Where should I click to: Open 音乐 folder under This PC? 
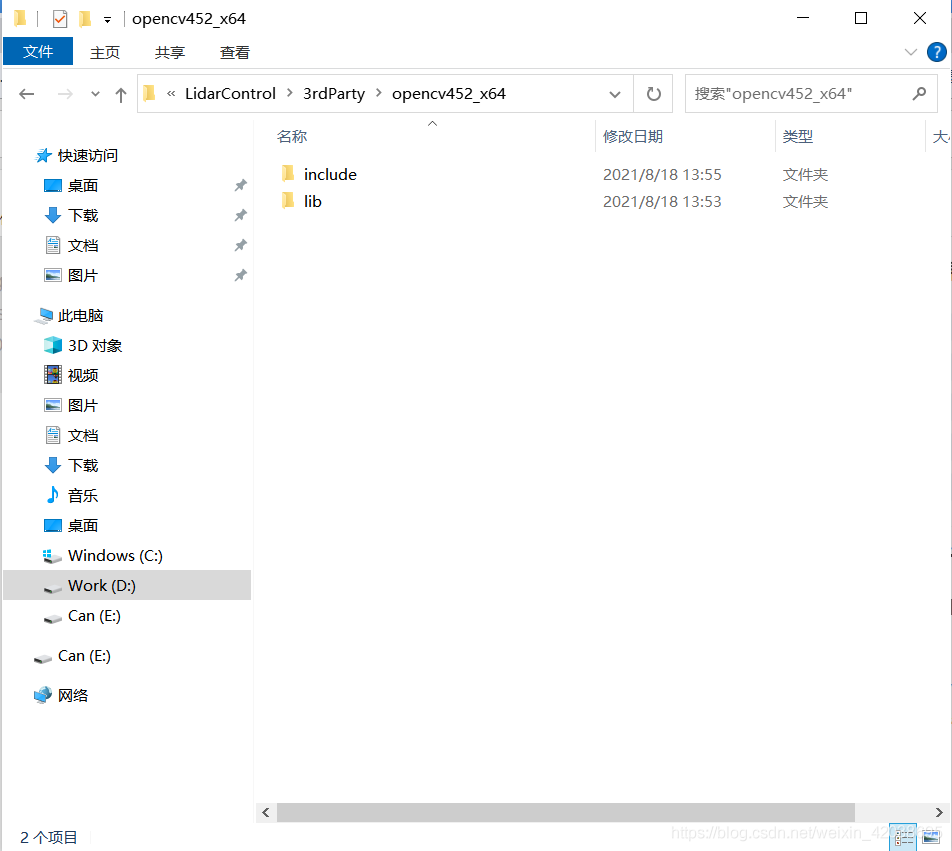[83, 496]
